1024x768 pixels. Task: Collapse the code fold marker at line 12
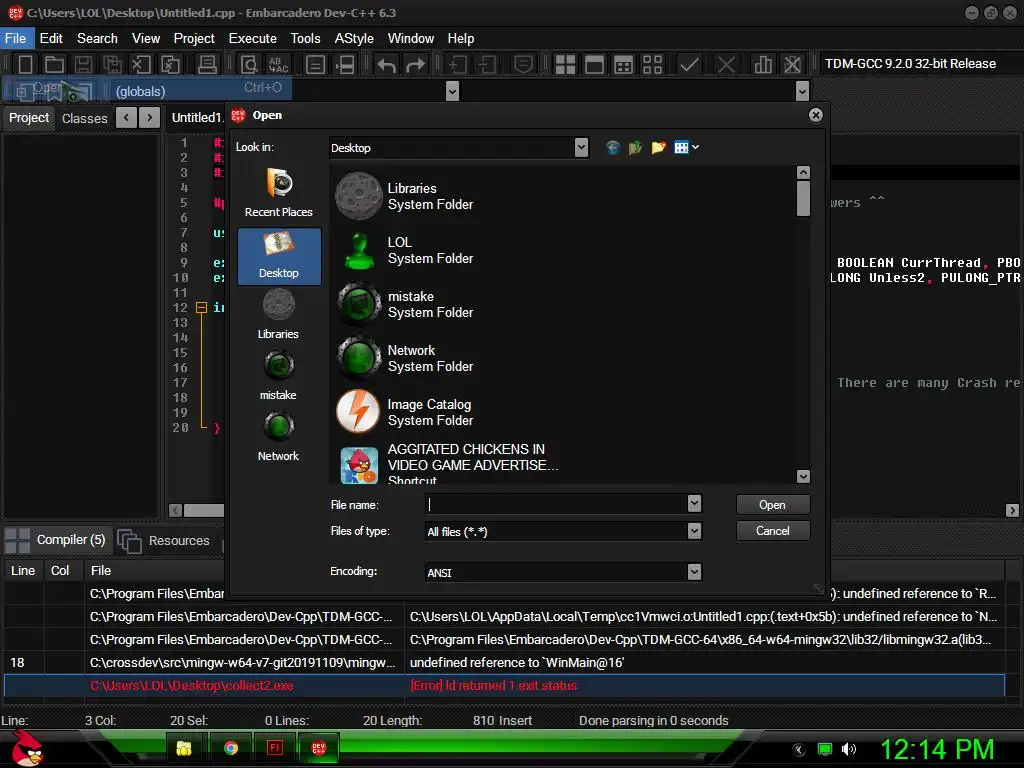point(202,308)
